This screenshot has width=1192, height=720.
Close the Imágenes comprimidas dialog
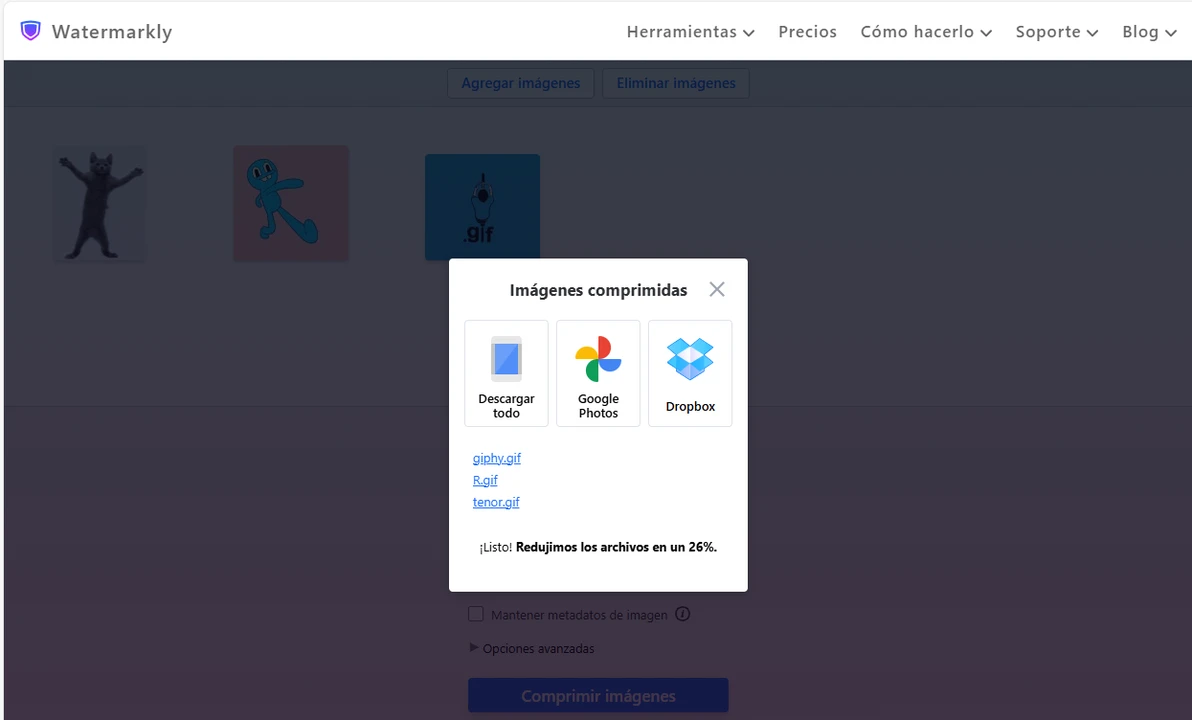point(717,290)
